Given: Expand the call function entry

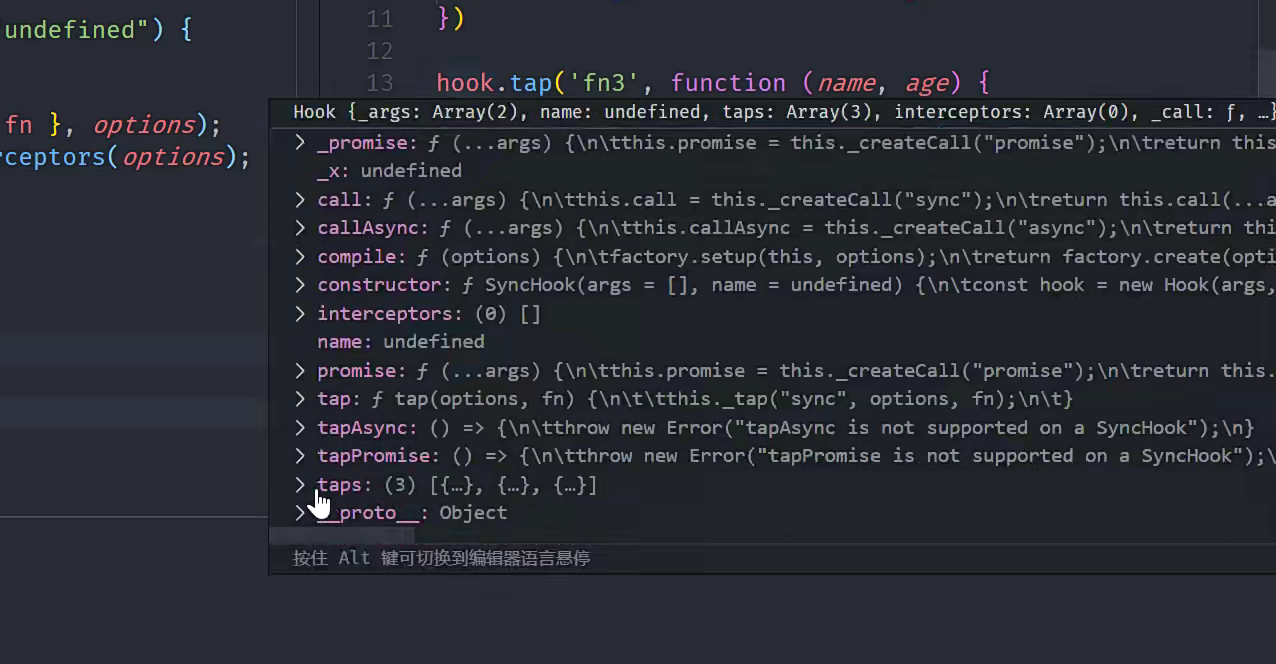Looking at the screenshot, I should click(300, 200).
